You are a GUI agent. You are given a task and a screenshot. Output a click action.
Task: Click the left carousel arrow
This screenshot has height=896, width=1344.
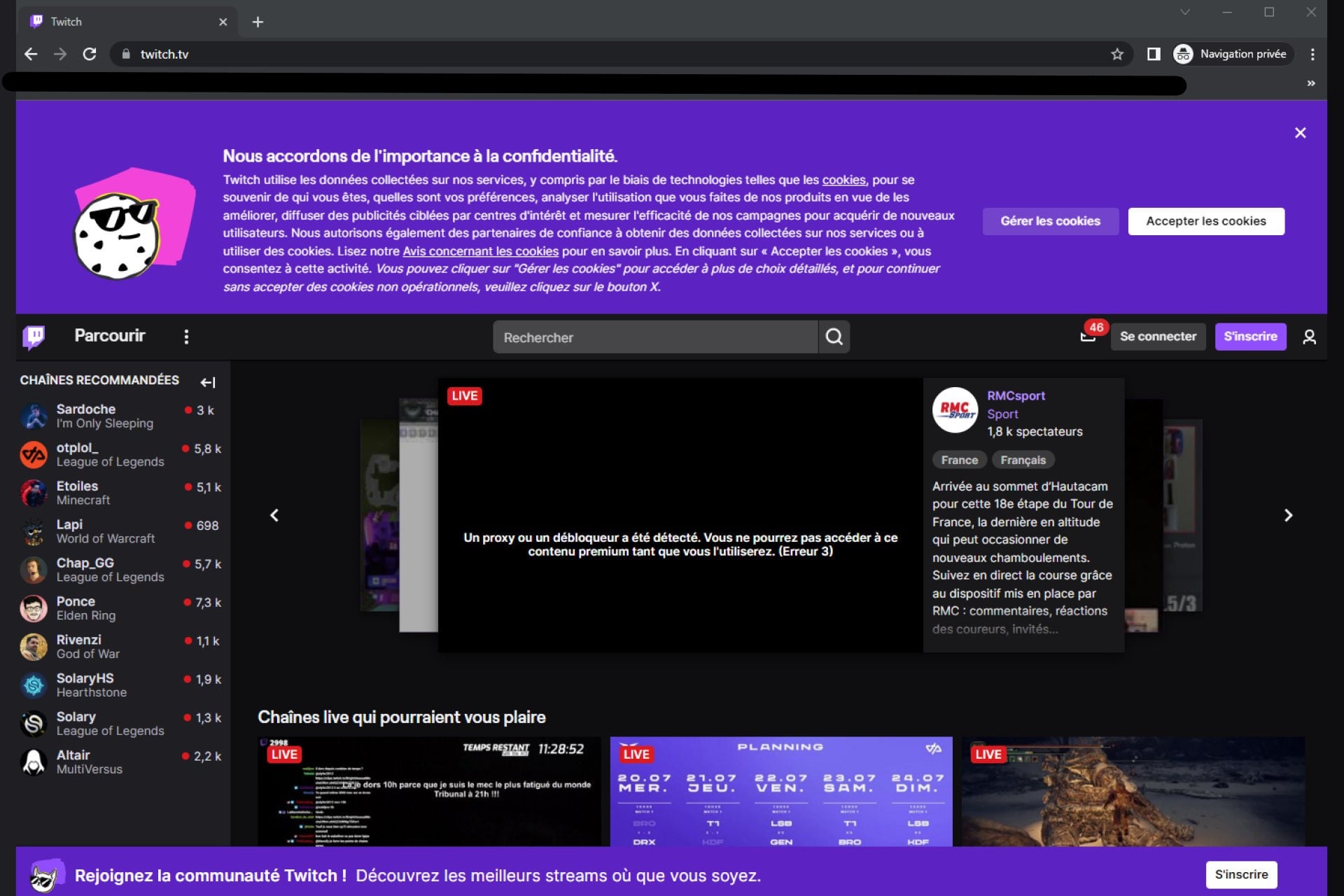tap(274, 515)
